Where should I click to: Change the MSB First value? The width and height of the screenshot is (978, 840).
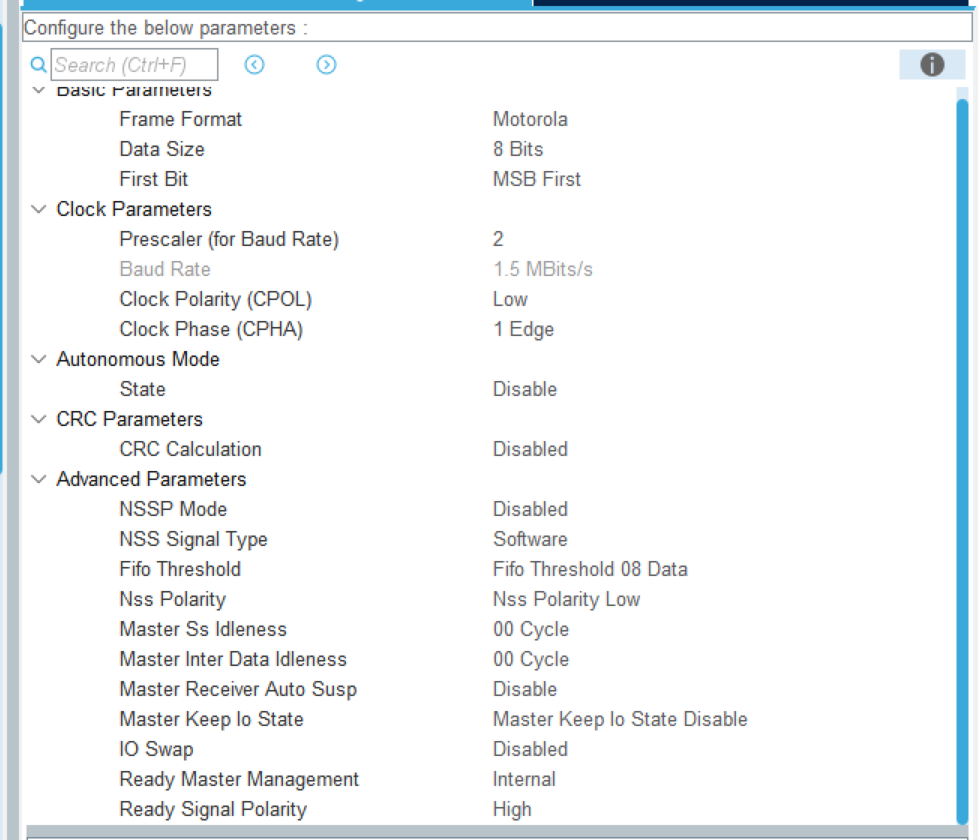536,179
